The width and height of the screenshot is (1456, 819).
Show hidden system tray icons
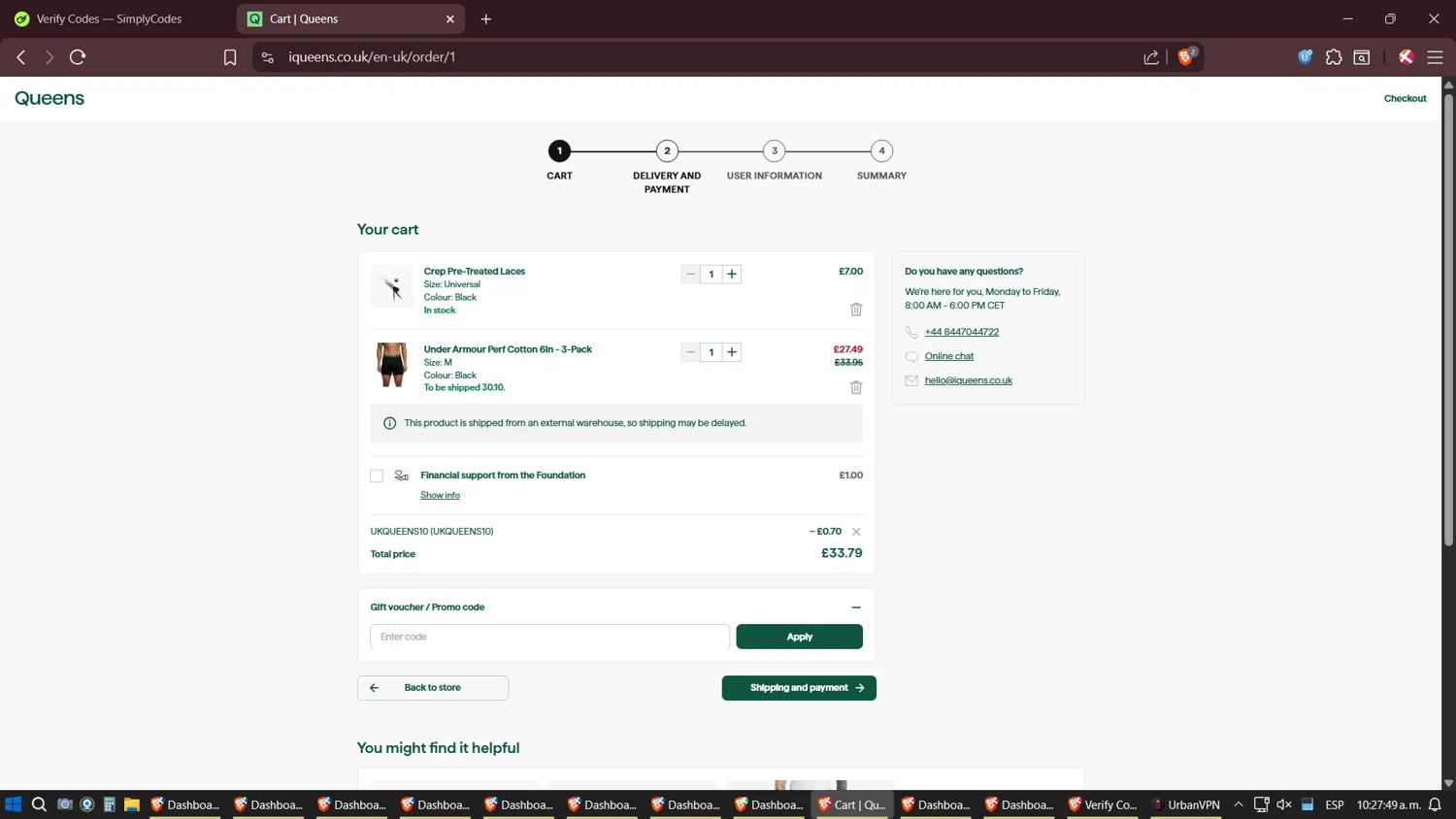pos(1239,804)
